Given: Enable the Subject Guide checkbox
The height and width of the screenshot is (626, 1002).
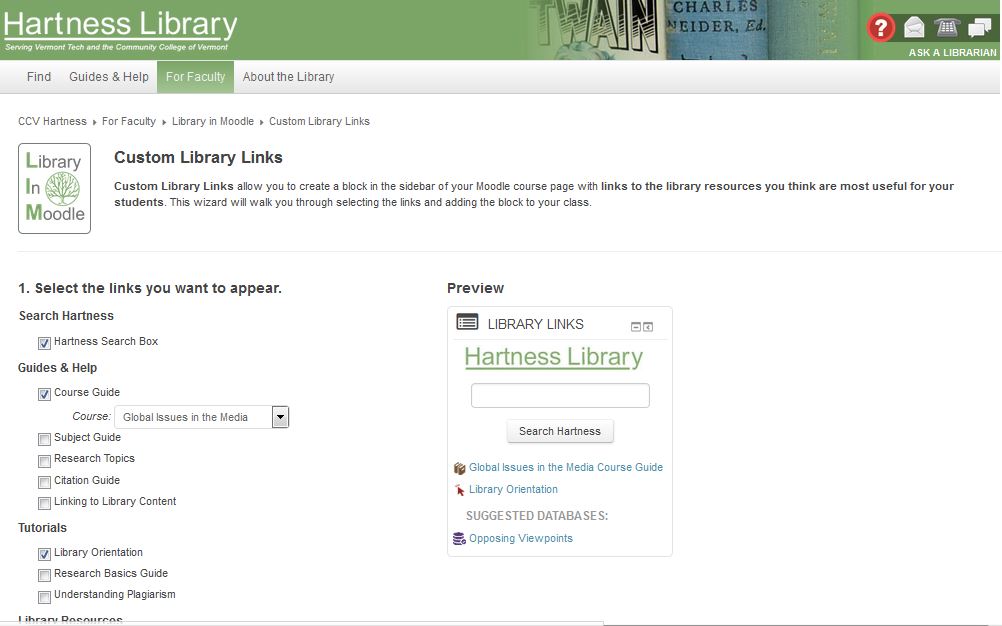Looking at the screenshot, I should tap(44, 439).
